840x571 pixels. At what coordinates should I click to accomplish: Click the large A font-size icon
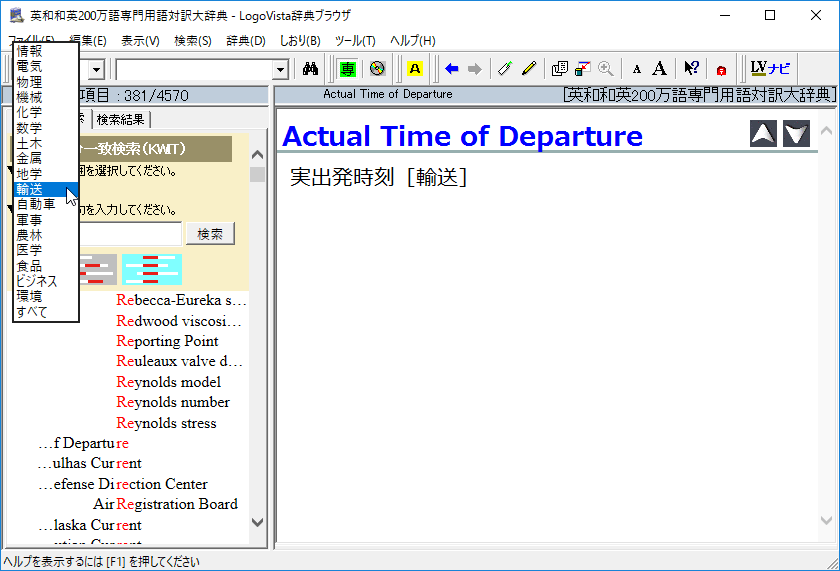[x=660, y=69]
